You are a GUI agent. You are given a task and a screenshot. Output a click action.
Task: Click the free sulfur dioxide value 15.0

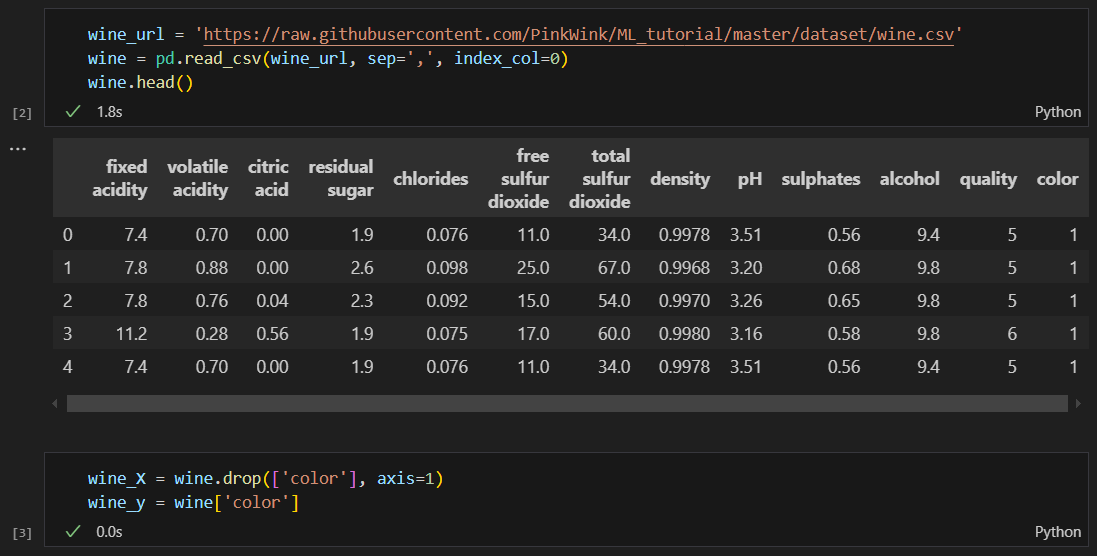pyautogui.click(x=533, y=301)
